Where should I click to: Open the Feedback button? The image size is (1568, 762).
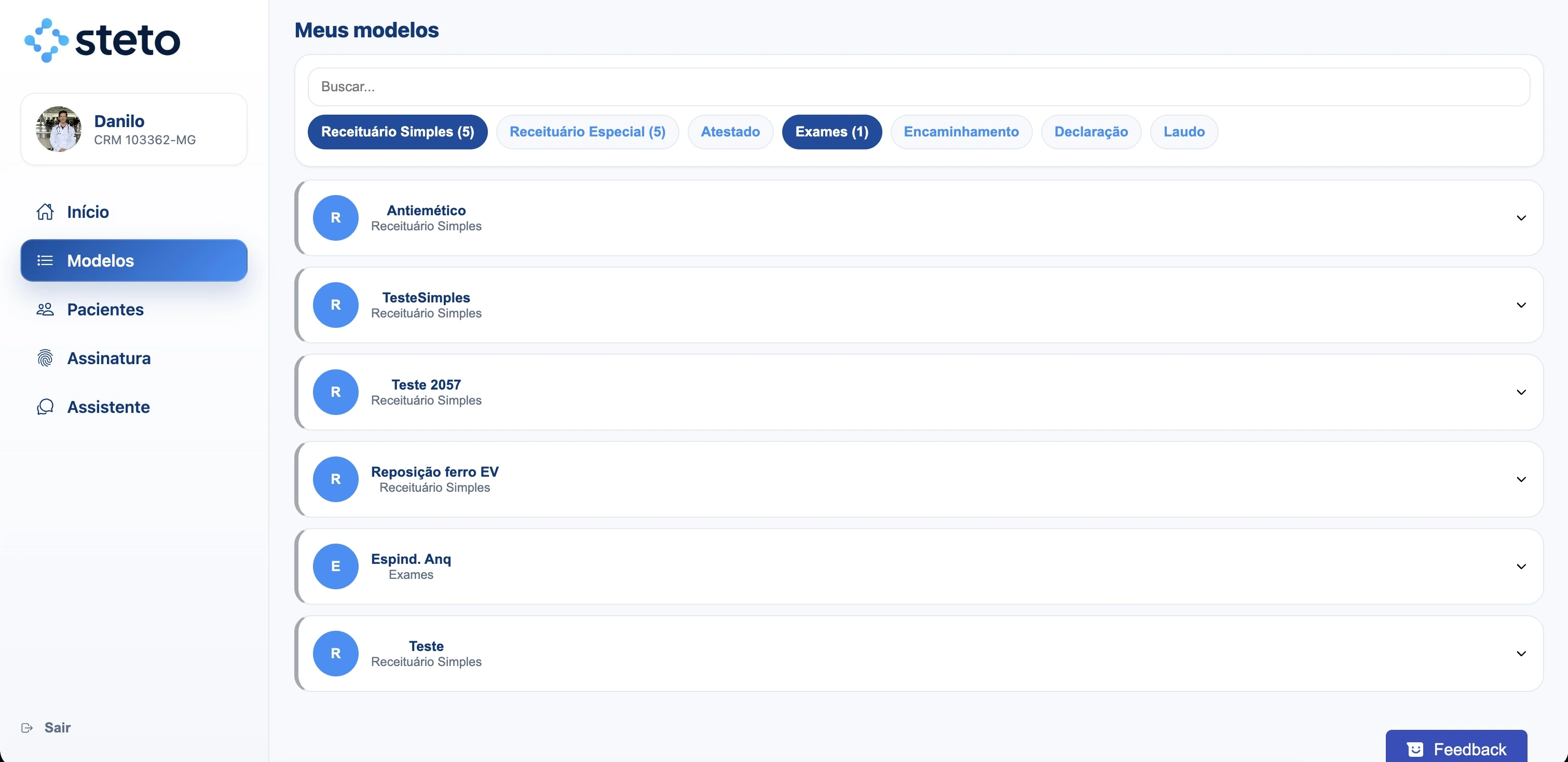point(1456,749)
